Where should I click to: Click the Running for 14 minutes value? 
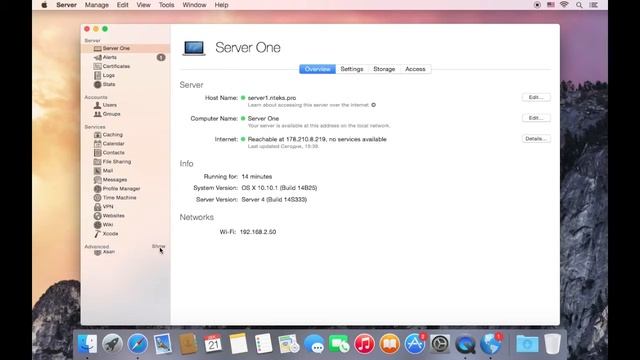[x=257, y=177]
